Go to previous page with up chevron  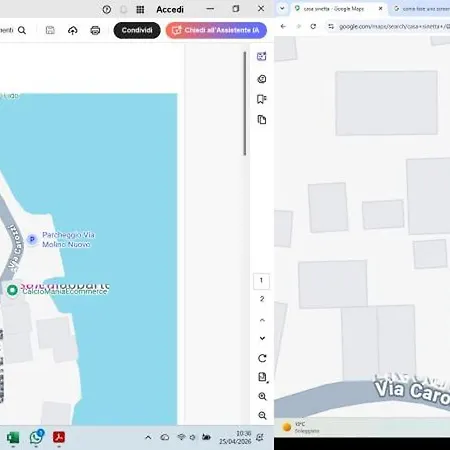tap(262, 320)
